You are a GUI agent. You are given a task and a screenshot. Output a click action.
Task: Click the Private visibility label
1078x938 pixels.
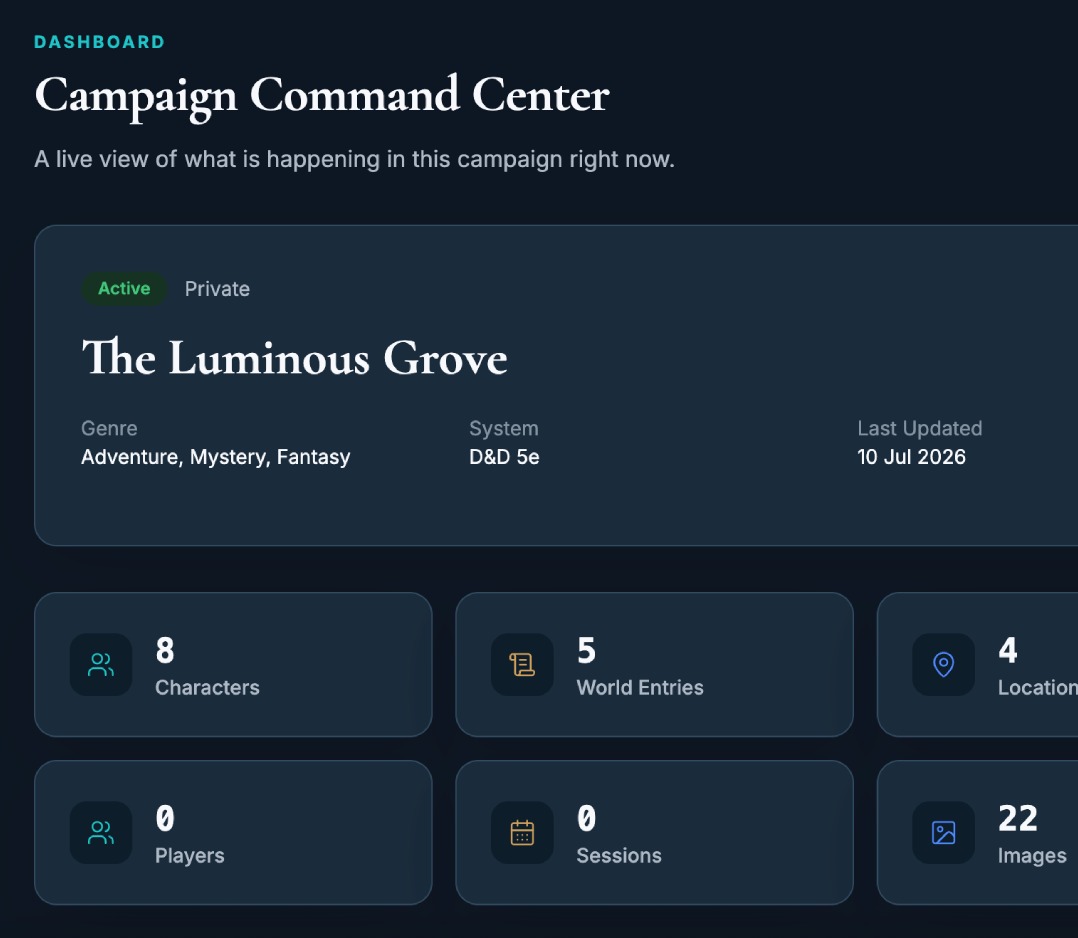coord(217,289)
